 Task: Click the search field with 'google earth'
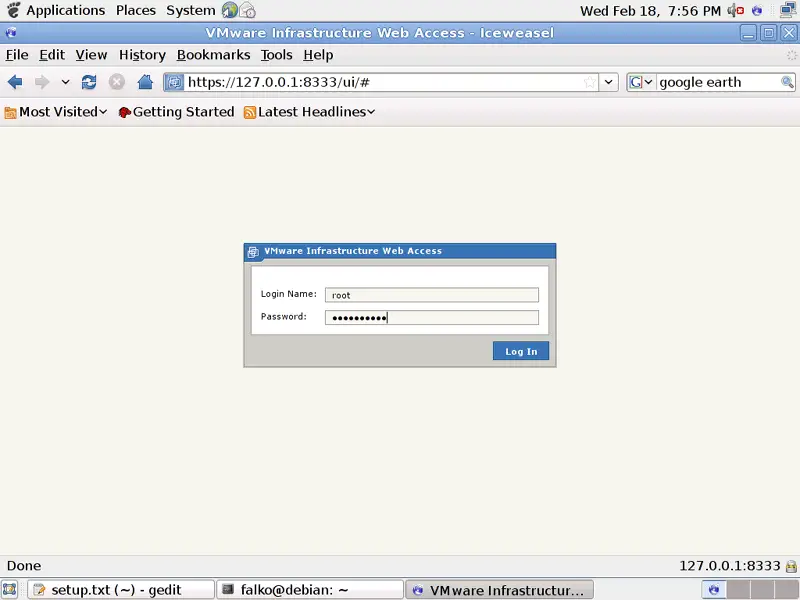click(718, 82)
